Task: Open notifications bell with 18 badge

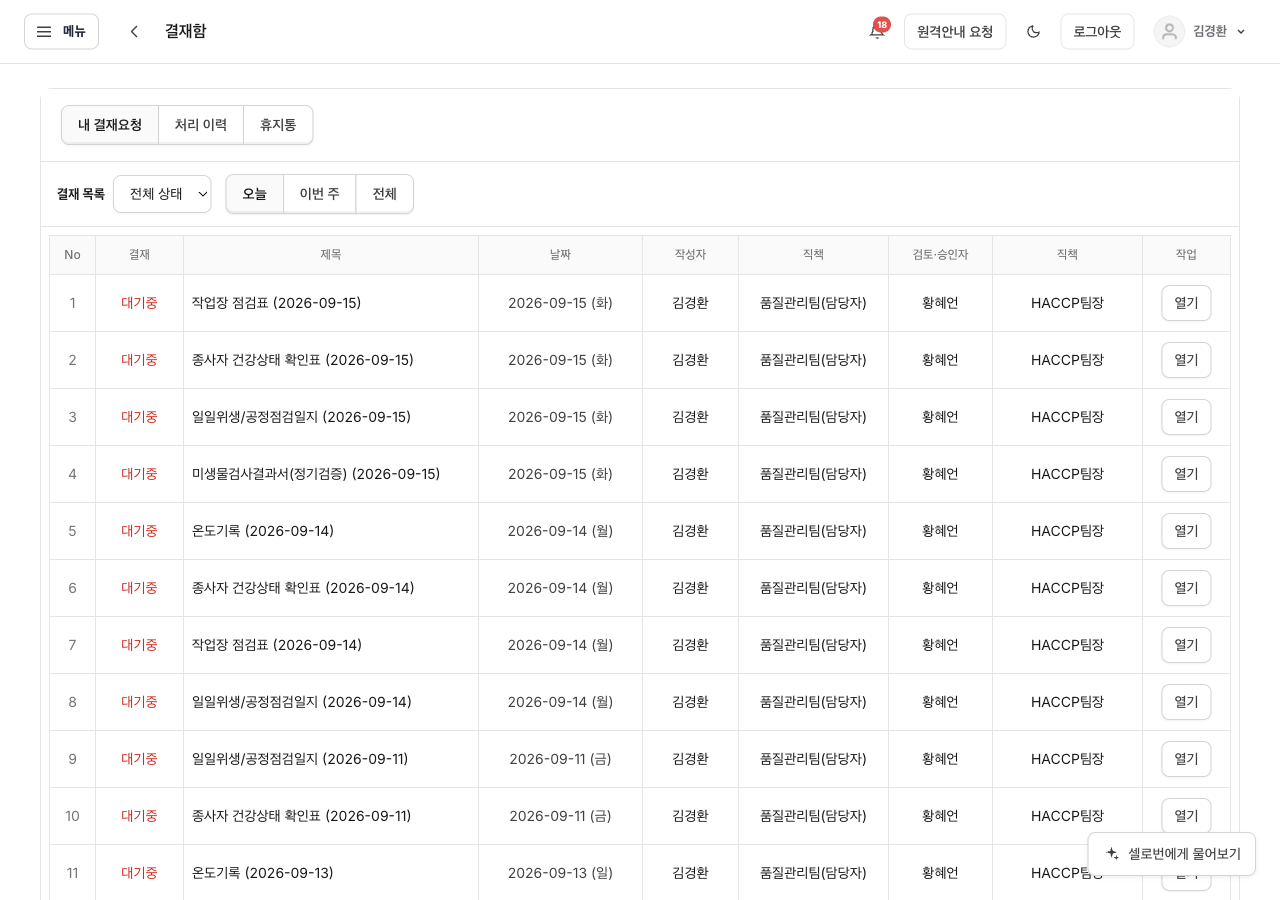Action: (877, 31)
